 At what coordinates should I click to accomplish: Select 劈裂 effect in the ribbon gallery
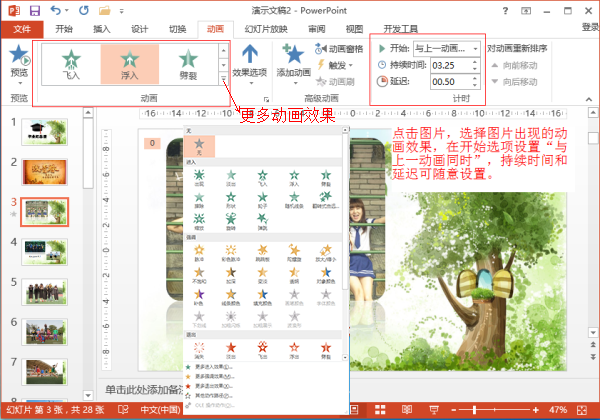pyautogui.click(x=188, y=64)
